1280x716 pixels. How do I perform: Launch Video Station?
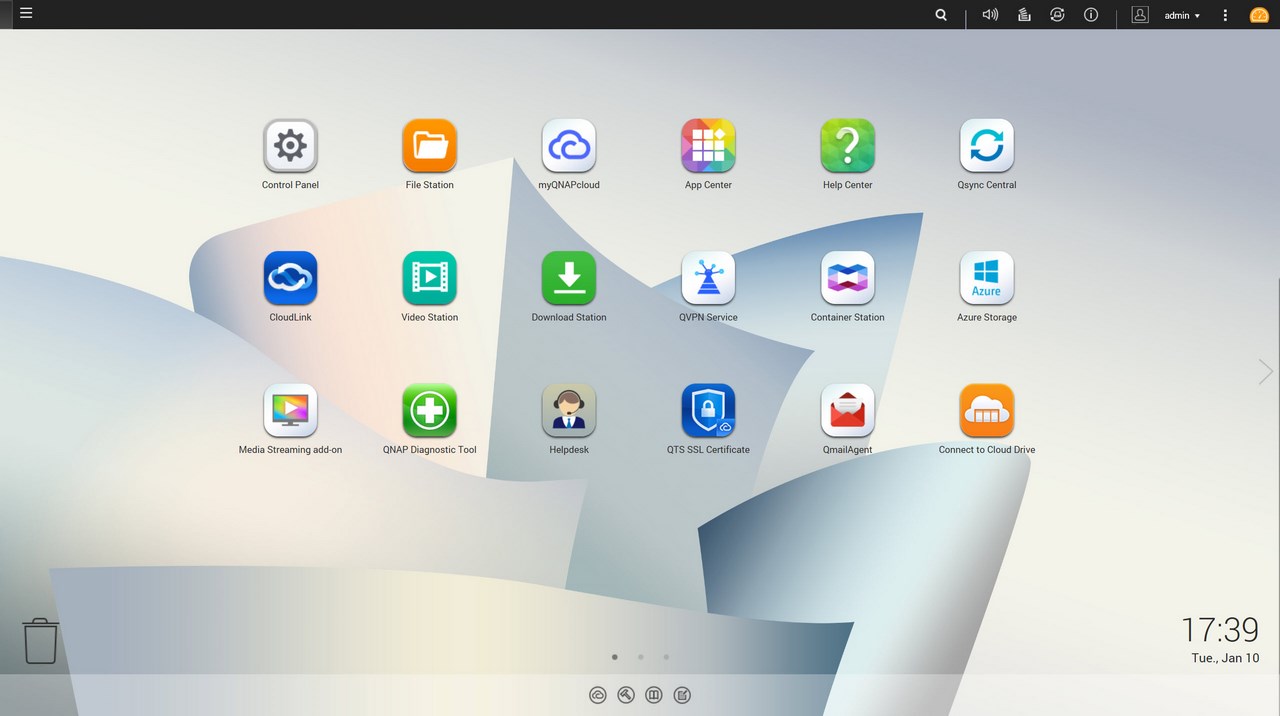pyautogui.click(x=430, y=278)
